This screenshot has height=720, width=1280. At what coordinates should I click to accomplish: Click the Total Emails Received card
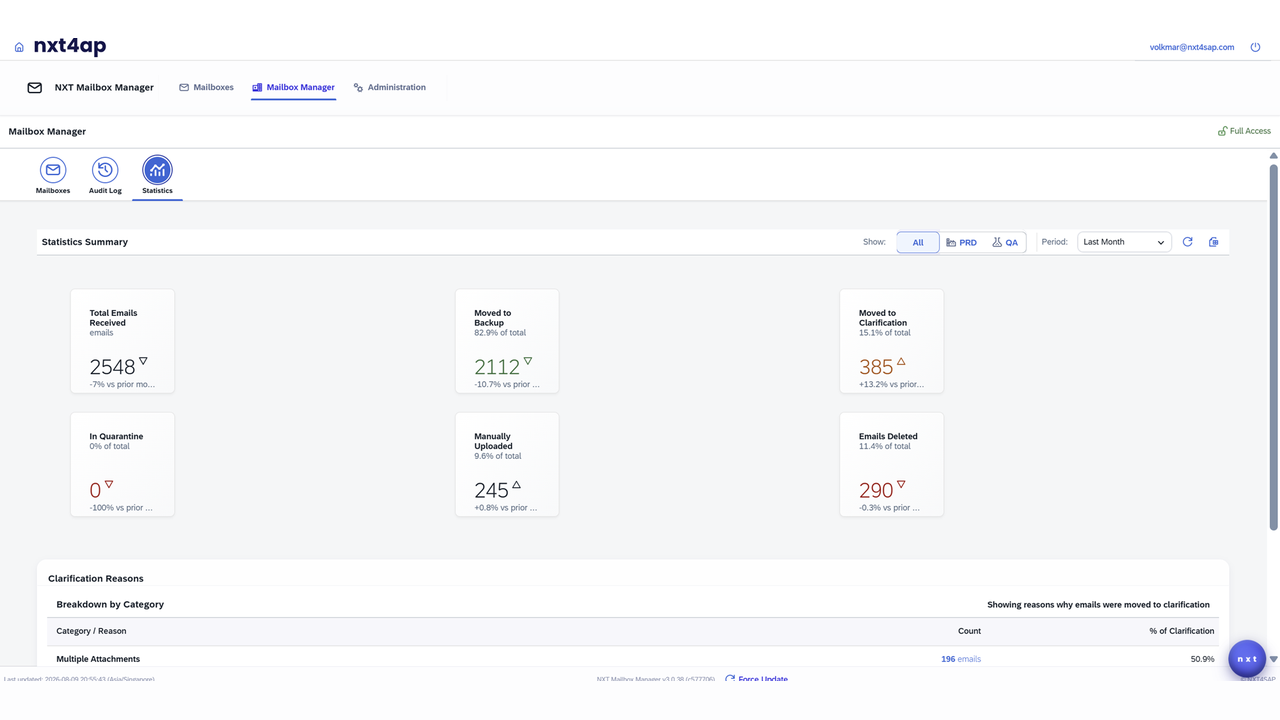(x=122, y=341)
